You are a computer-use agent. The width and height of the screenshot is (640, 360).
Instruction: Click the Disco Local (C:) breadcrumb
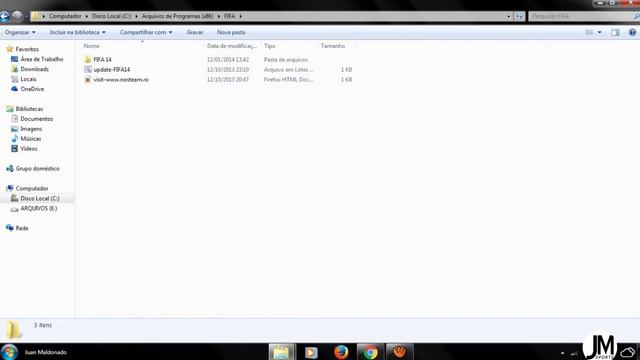(x=111, y=16)
